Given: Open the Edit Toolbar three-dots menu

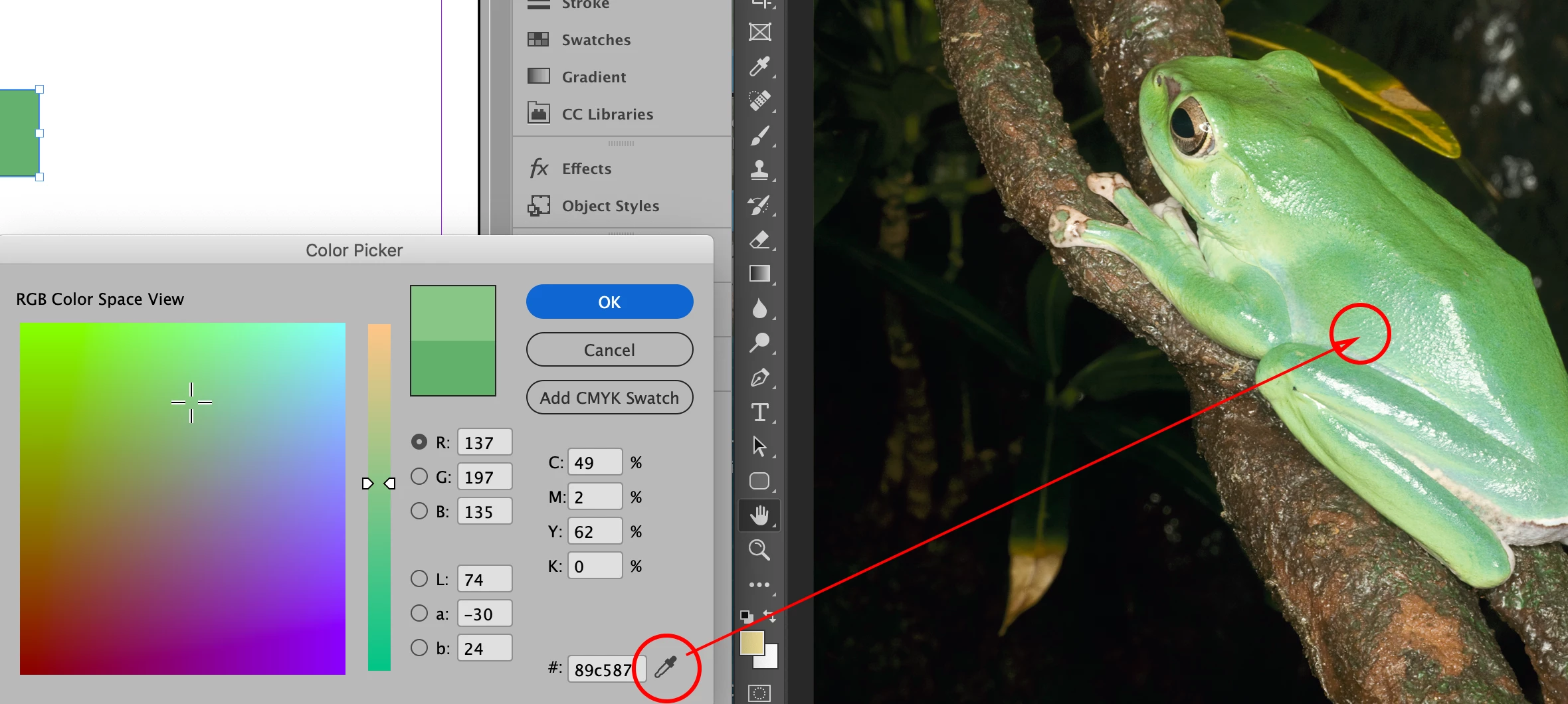Looking at the screenshot, I should click(x=759, y=585).
